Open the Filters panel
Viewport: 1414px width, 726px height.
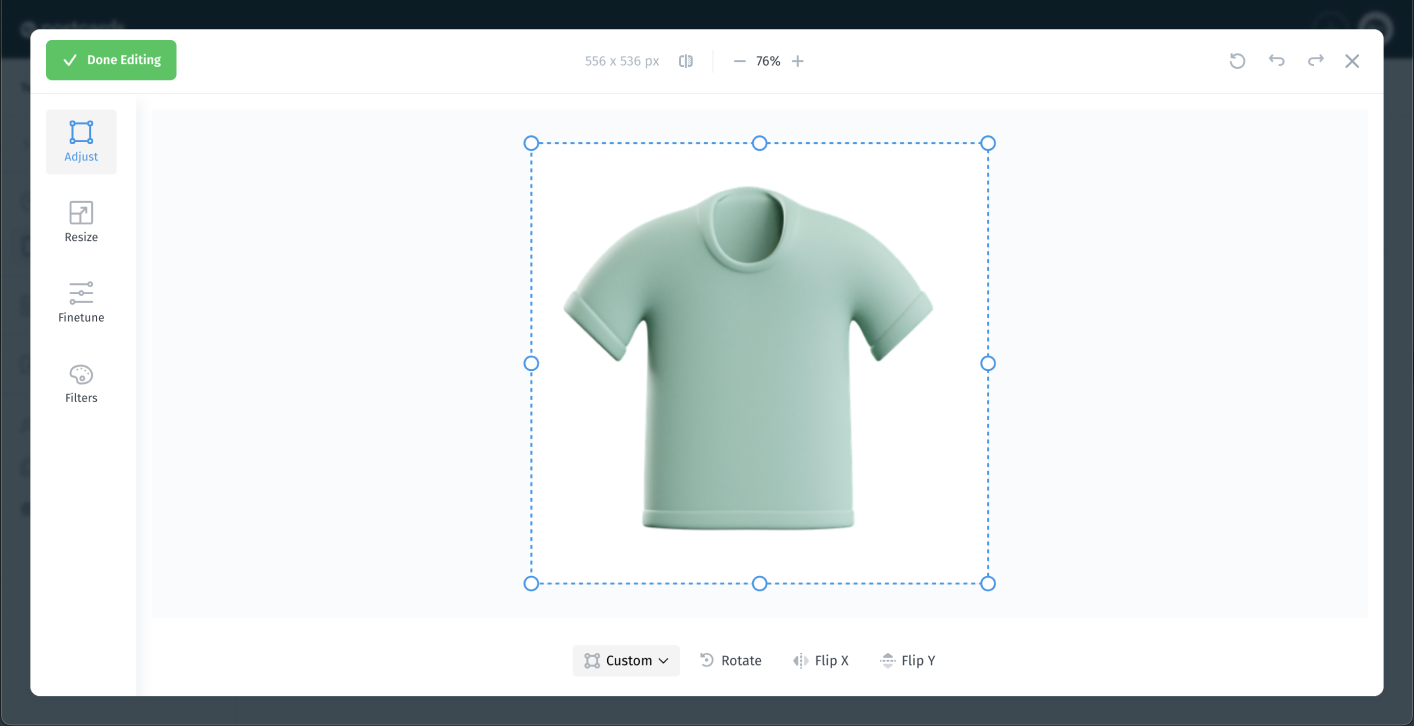pos(81,383)
